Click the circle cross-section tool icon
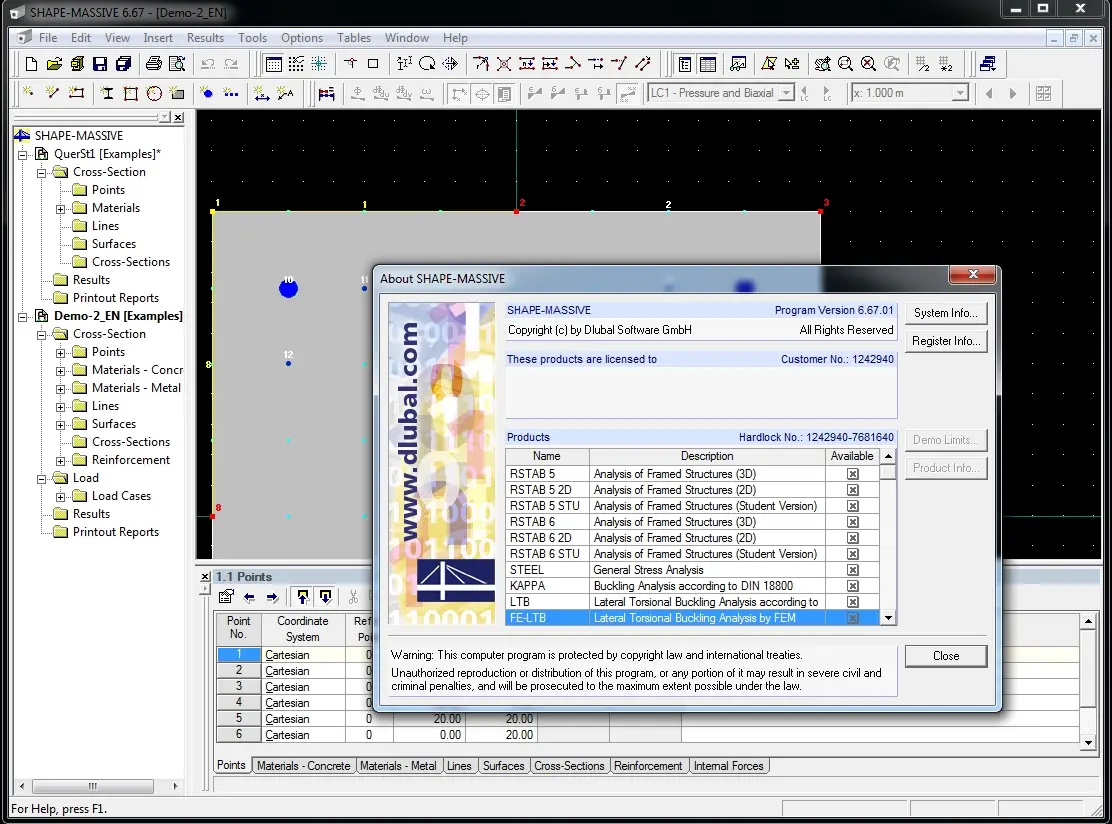This screenshot has height=824, width=1112. [154, 93]
